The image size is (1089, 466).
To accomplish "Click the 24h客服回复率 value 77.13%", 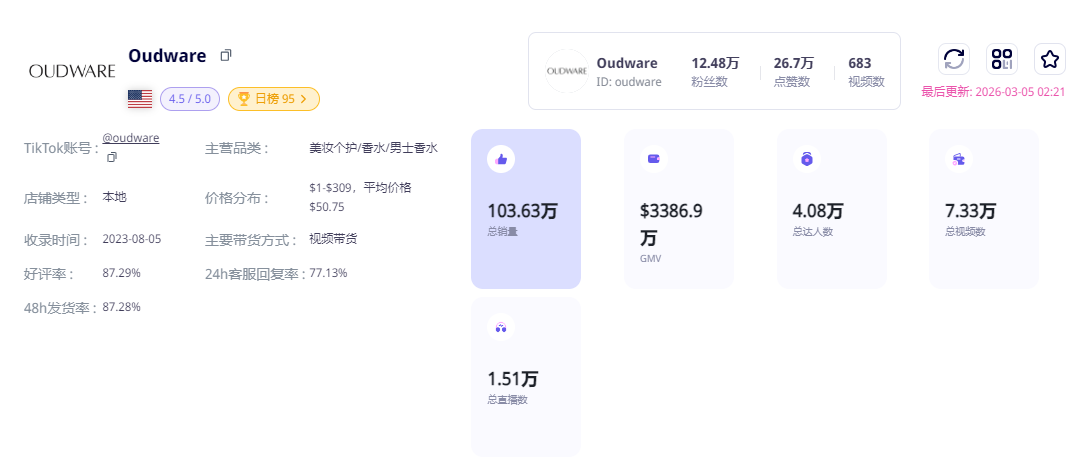I will point(328,273).
